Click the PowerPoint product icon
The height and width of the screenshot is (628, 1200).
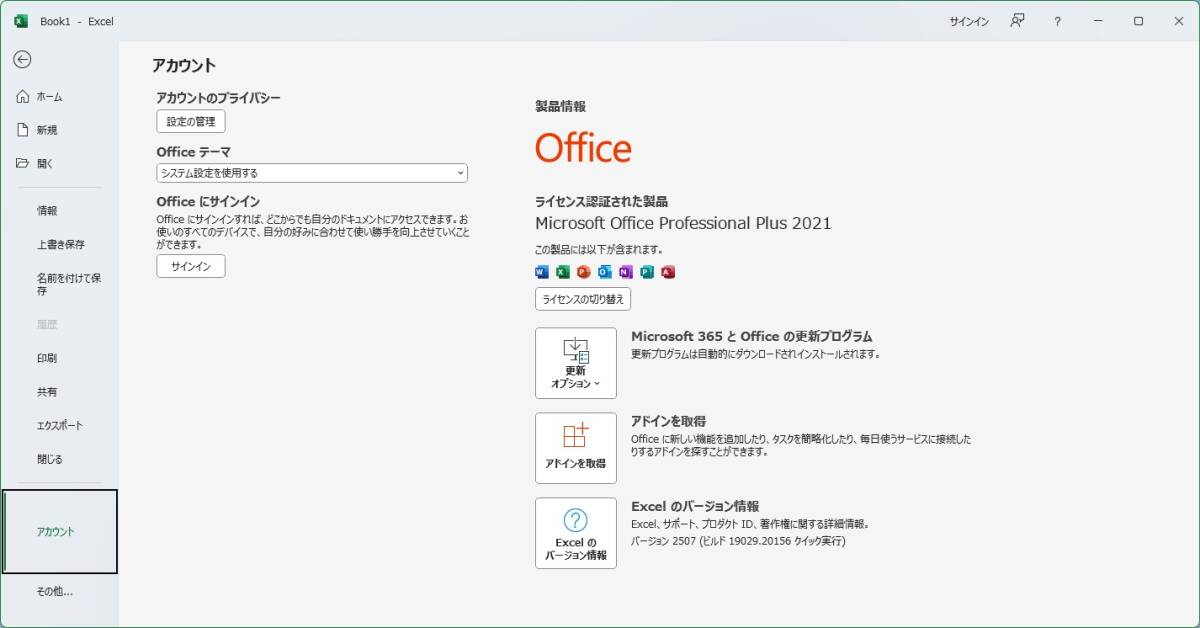click(584, 272)
